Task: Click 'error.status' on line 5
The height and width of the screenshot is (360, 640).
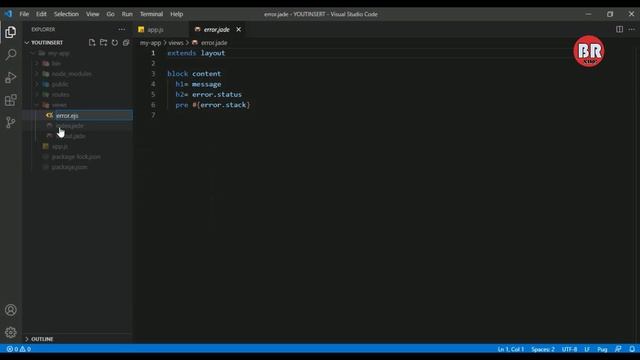Action: (217, 94)
